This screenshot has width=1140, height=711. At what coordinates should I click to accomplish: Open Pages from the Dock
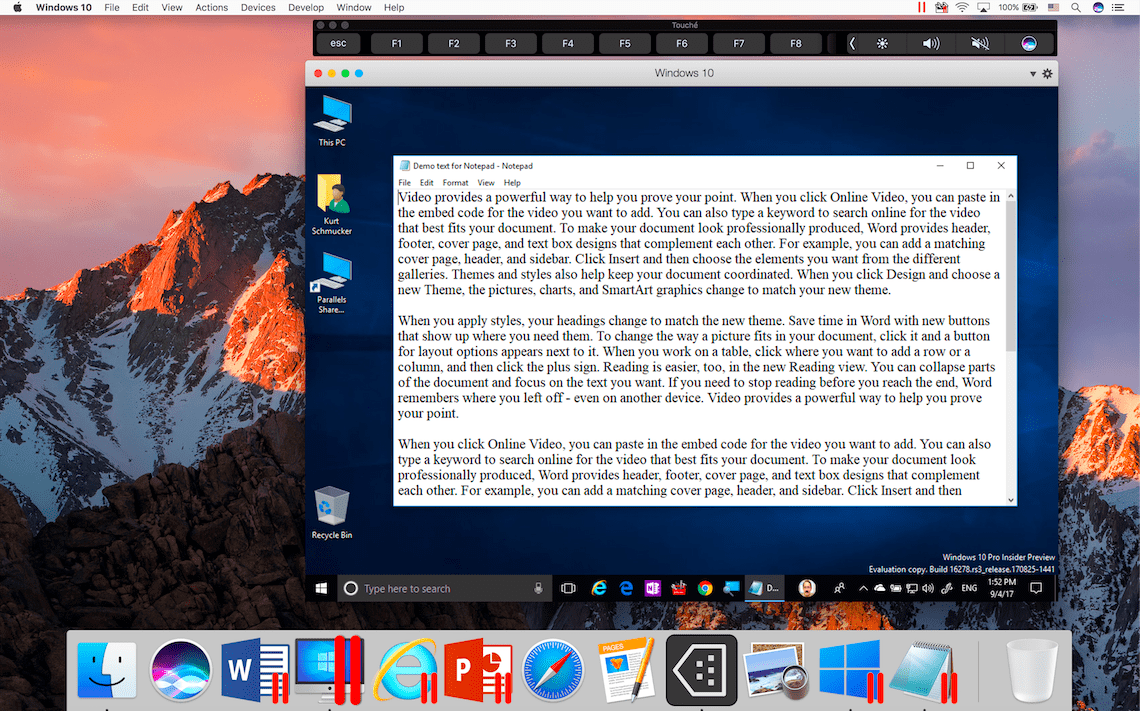[626, 669]
